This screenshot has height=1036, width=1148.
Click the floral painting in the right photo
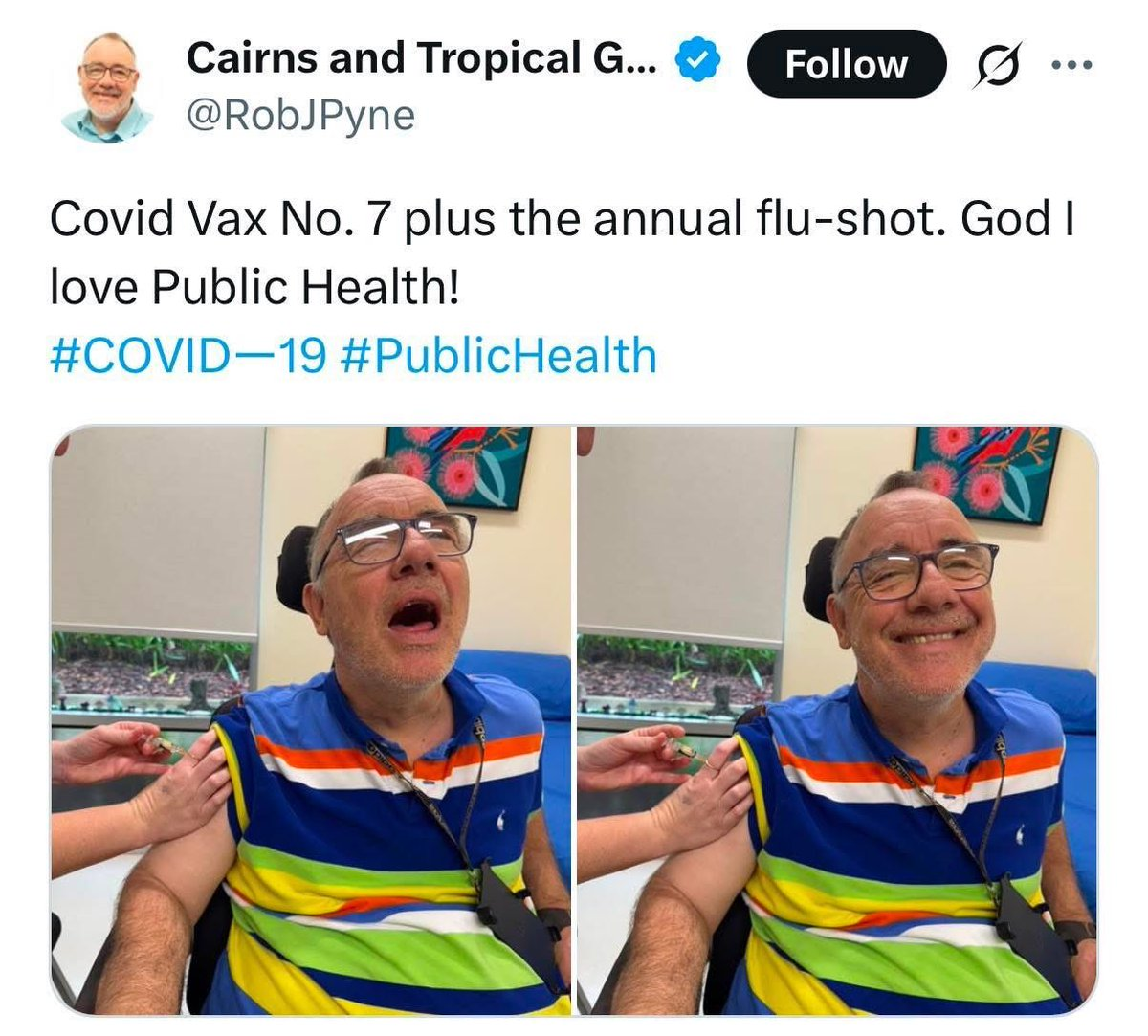986,473
